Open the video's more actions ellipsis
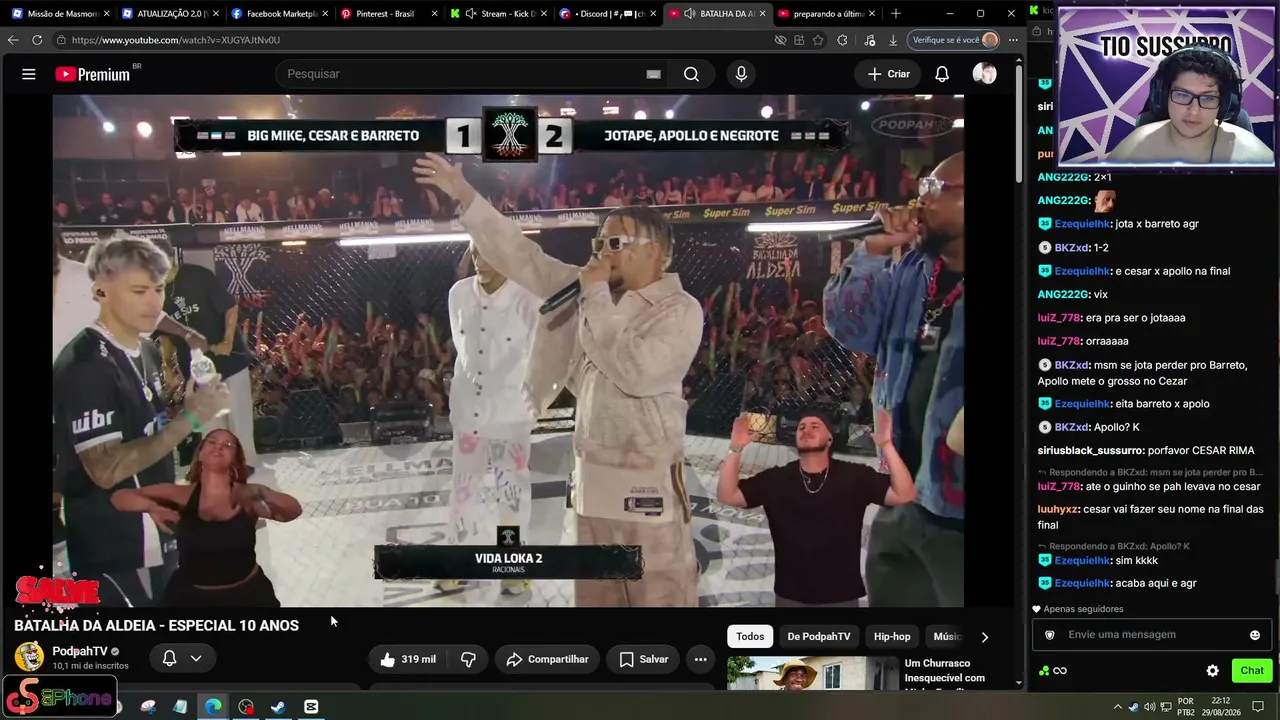1280x720 pixels. coord(700,659)
